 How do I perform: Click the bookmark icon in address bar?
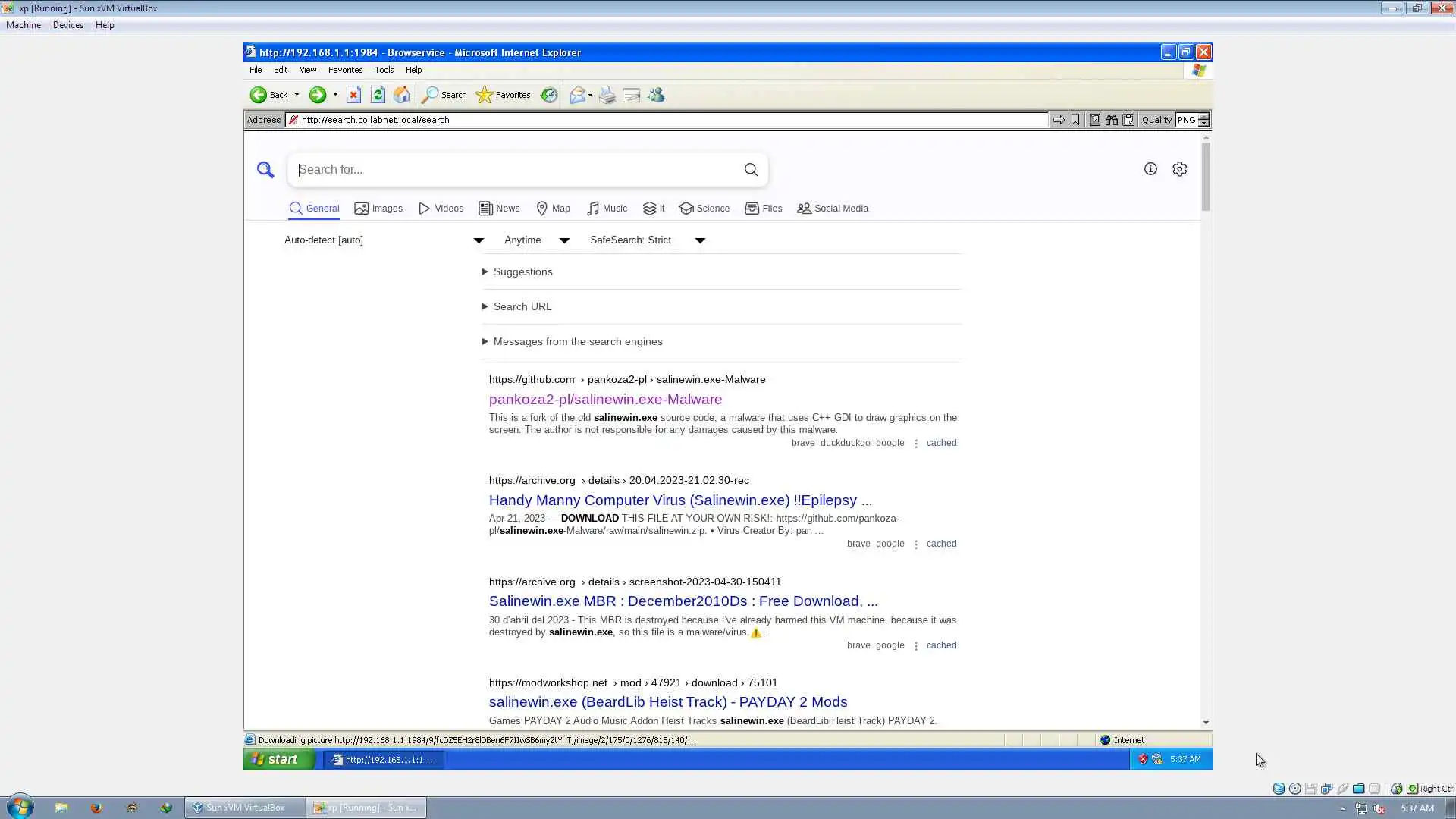[1075, 120]
